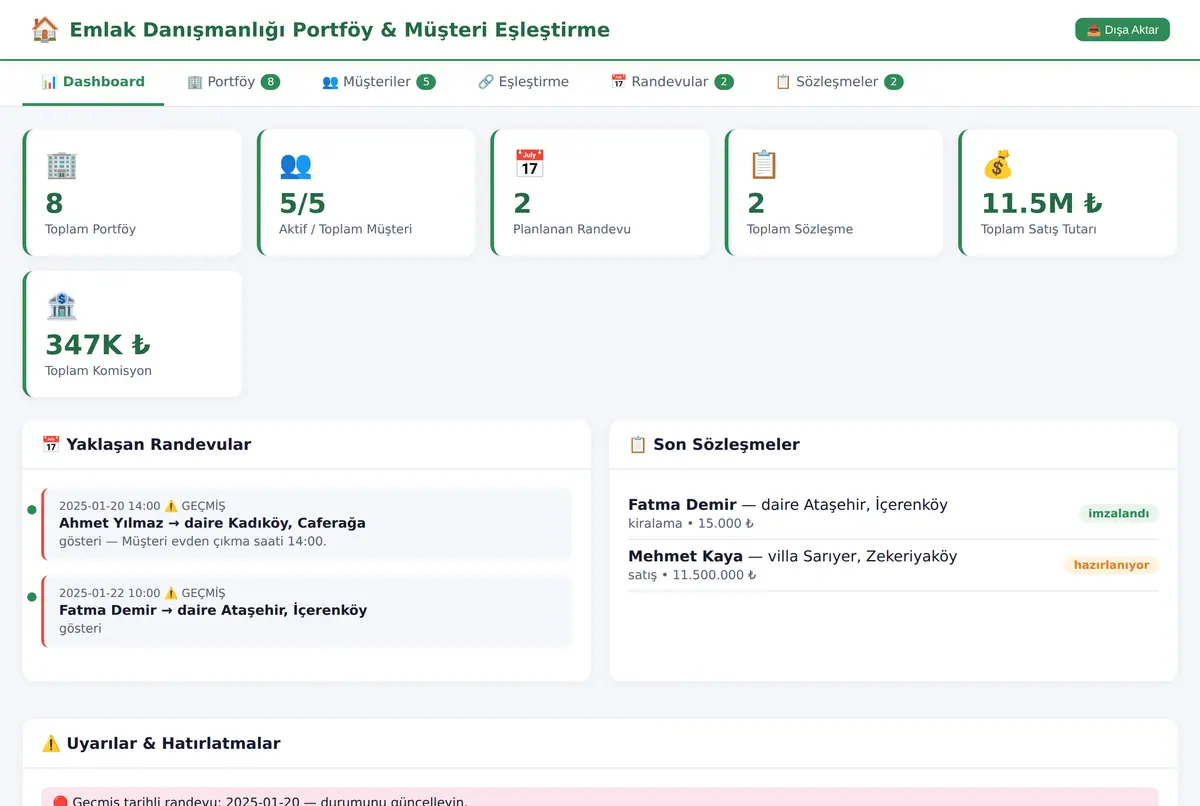This screenshot has width=1200, height=806.
Task: Open the Dashboard tab
Action: coord(93,82)
